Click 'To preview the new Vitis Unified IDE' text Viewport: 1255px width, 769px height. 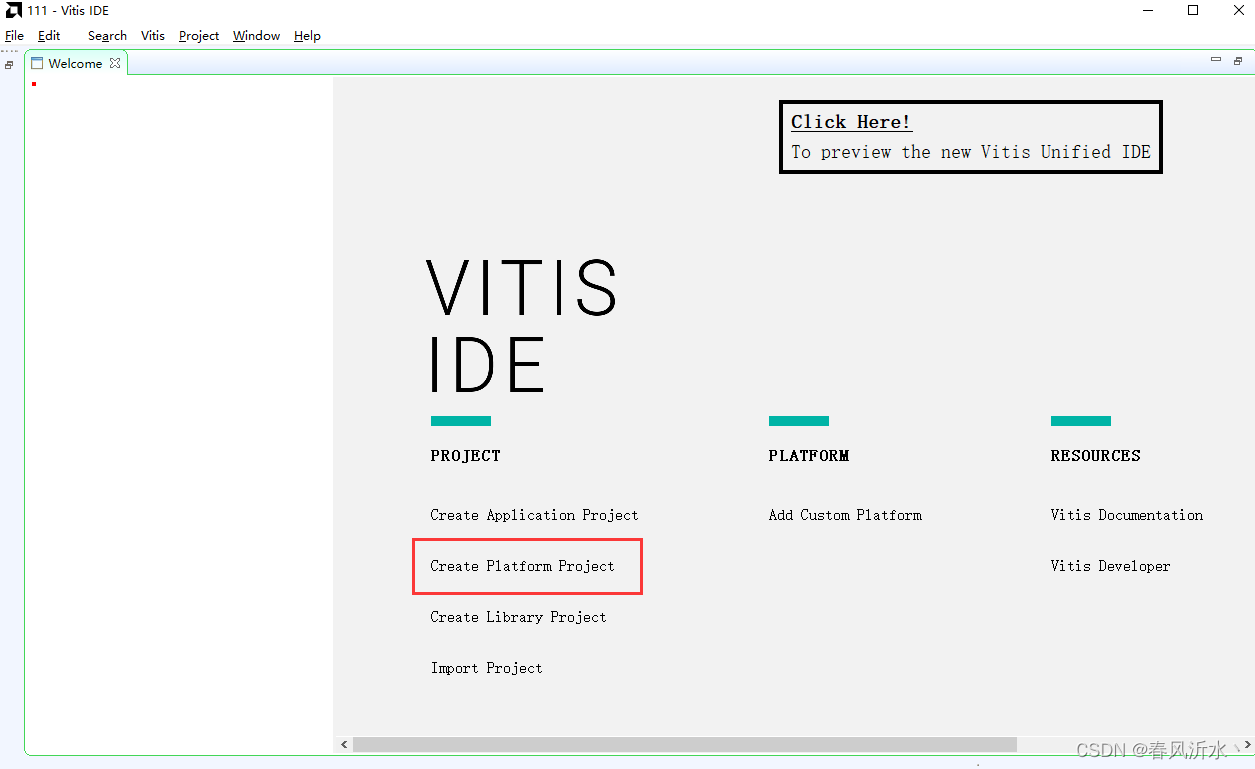click(x=971, y=152)
